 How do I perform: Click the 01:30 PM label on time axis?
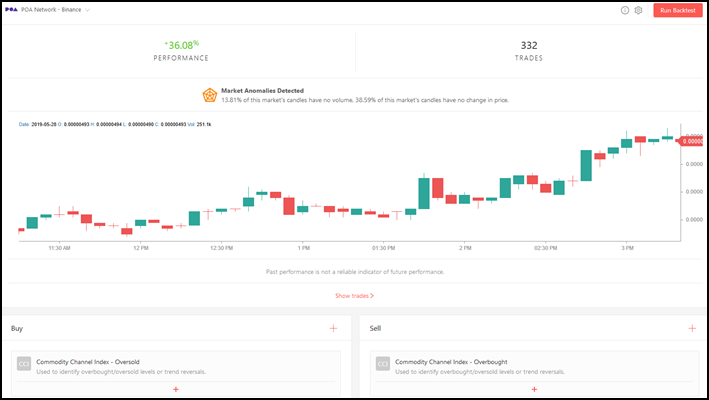(x=383, y=248)
